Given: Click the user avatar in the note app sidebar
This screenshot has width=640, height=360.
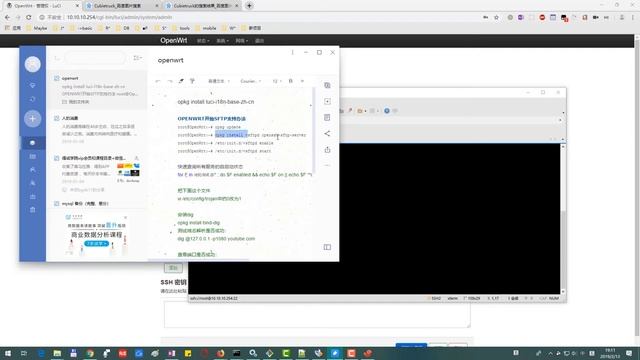Looking at the screenshot, I should (x=33, y=64).
